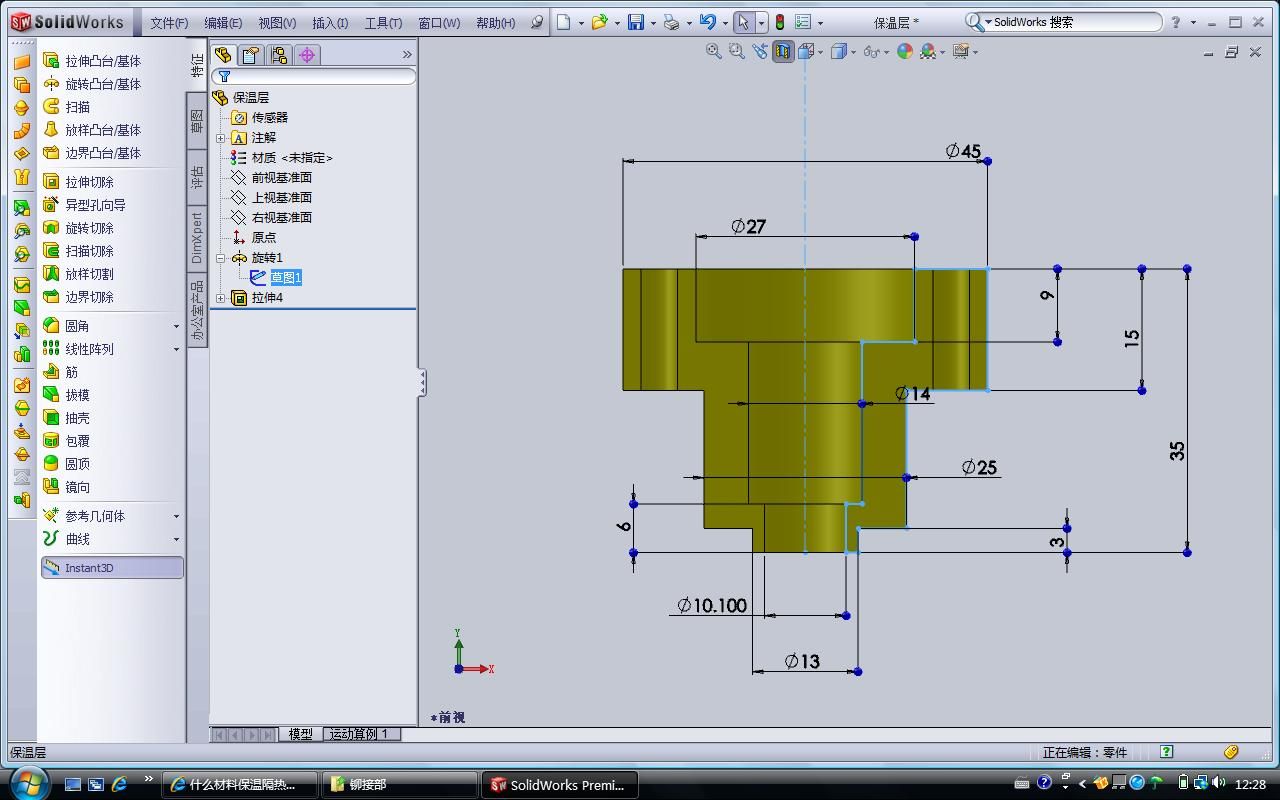Open the 参考几何体 dropdown arrow
Image resolution: width=1280 pixels, height=800 pixels.
tap(176, 516)
